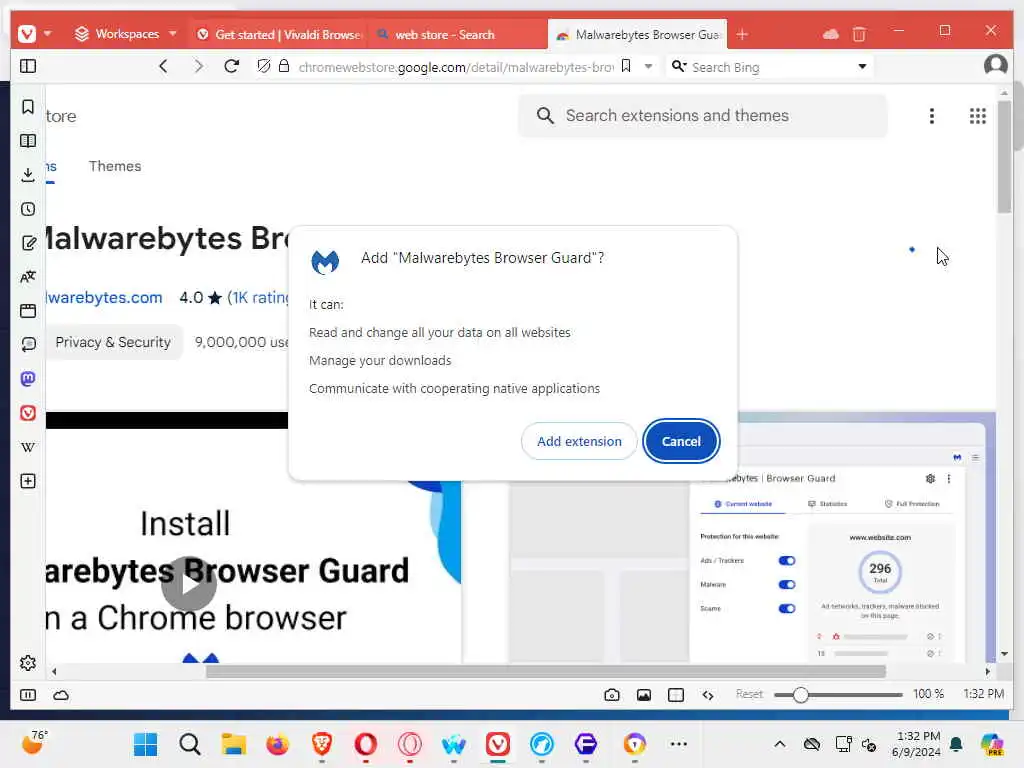Expand Vivaldi menu arrow
The height and width of the screenshot is (768, 1024).
coord(48,33)
